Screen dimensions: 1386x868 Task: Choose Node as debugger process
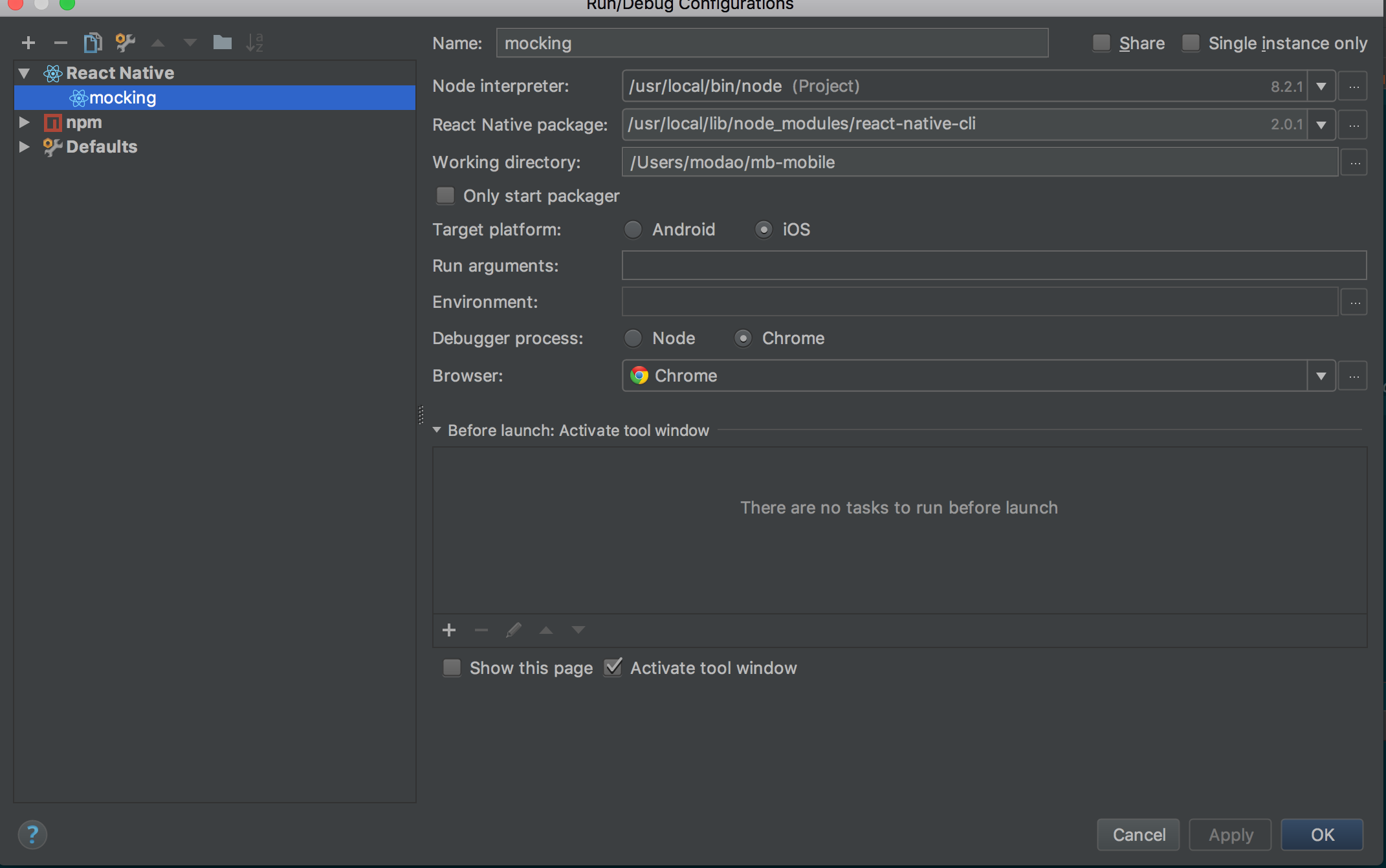point(633,338)
